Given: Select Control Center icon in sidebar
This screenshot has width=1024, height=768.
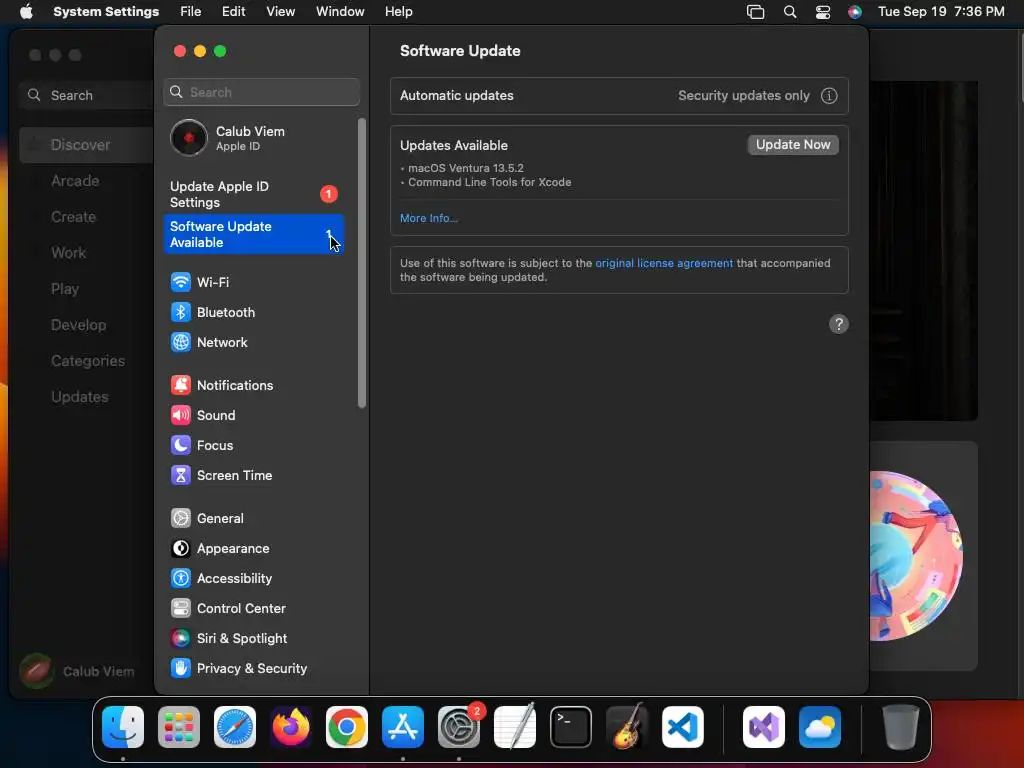Looking at the screenshot, I should click(x=181, y=609).
